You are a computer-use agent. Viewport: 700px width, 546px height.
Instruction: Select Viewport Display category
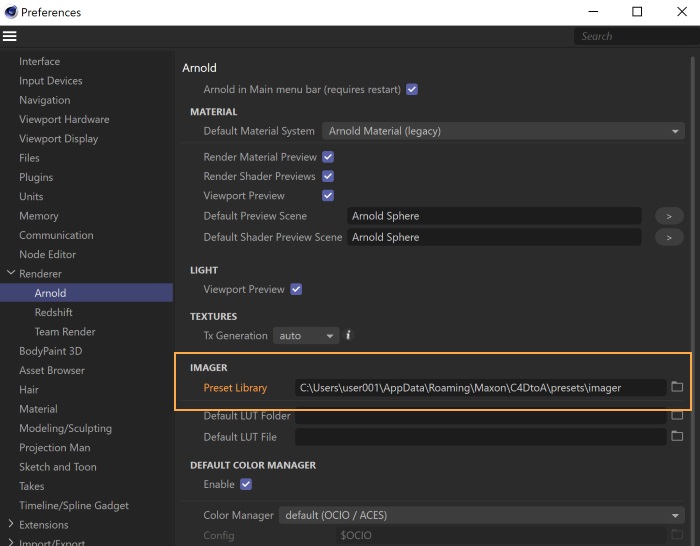[58, 139]
